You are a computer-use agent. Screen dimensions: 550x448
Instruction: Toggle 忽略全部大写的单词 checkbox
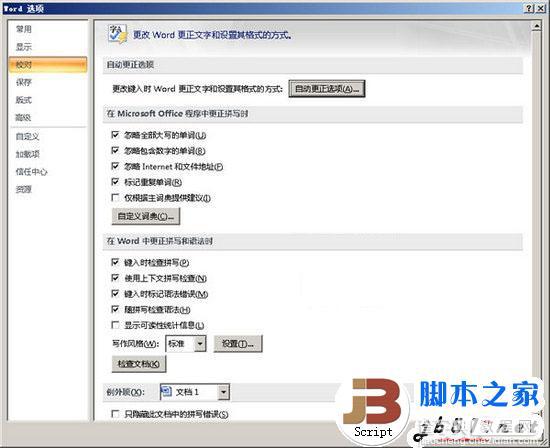115,135
